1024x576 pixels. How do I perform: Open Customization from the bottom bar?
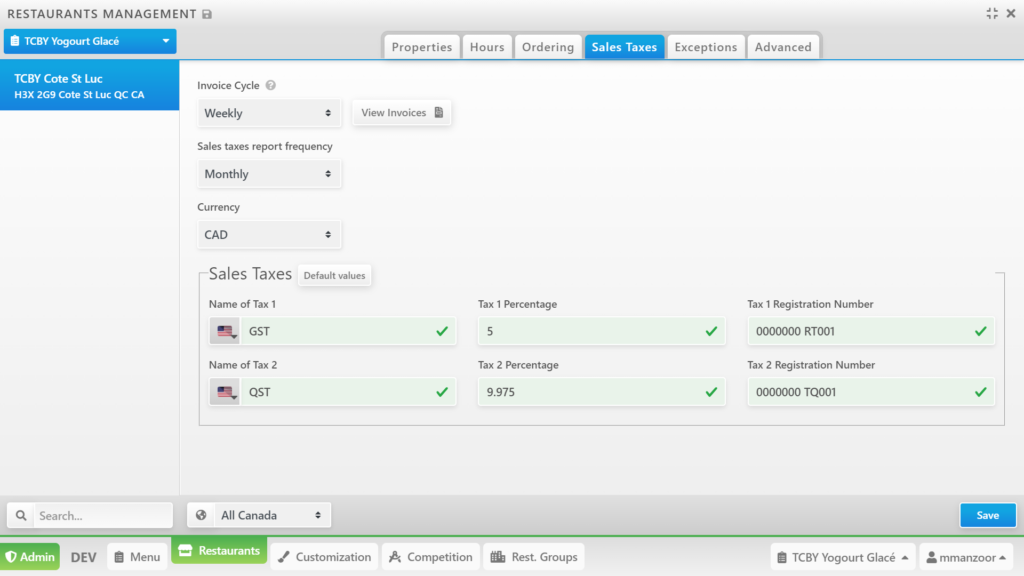(x=324, y=557)
